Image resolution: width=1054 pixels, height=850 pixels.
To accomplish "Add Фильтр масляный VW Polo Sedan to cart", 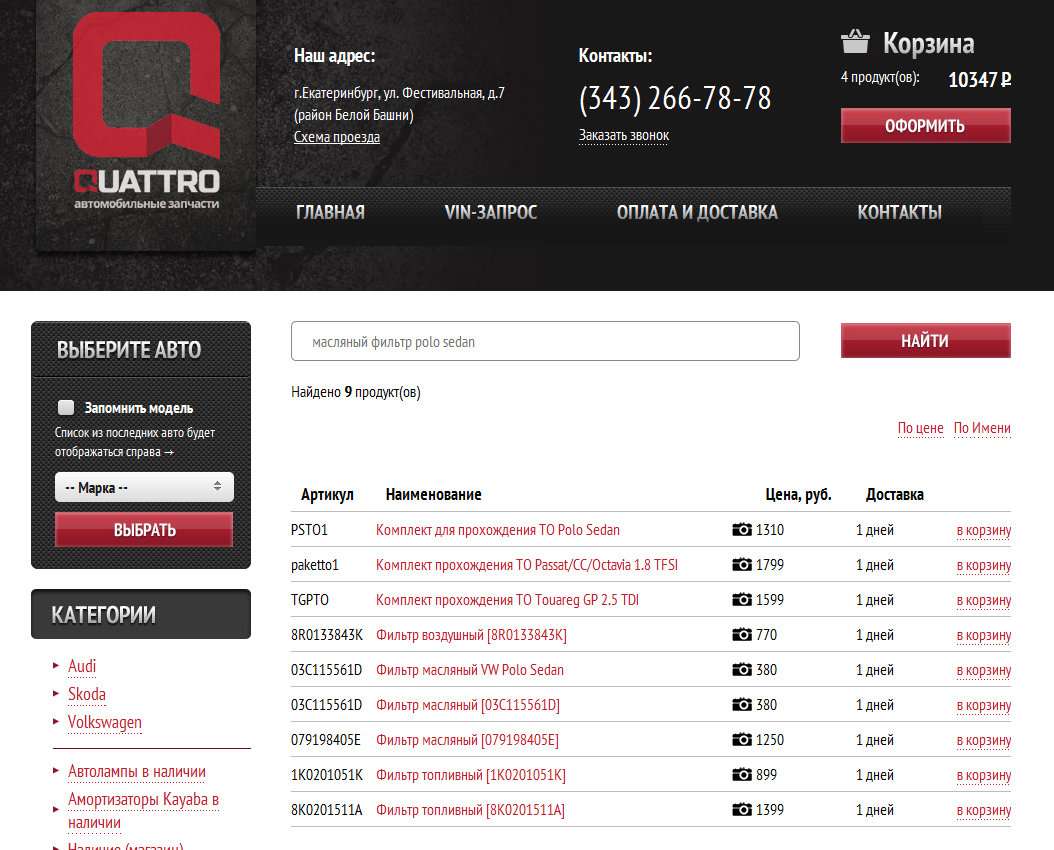I will click(983, 670).
